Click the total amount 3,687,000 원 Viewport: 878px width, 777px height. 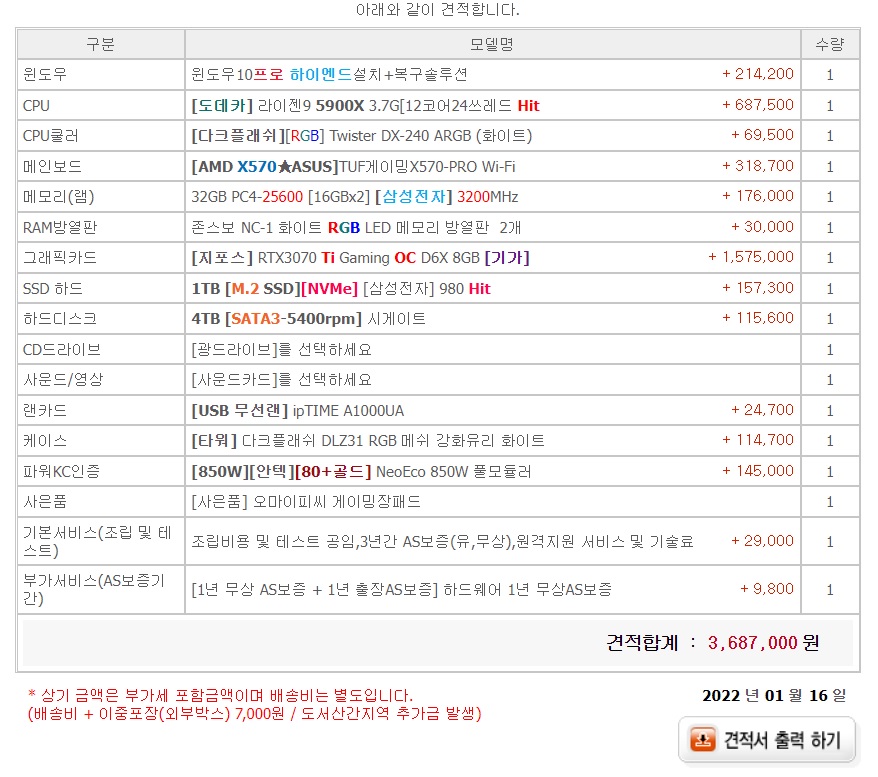(764, 643)
